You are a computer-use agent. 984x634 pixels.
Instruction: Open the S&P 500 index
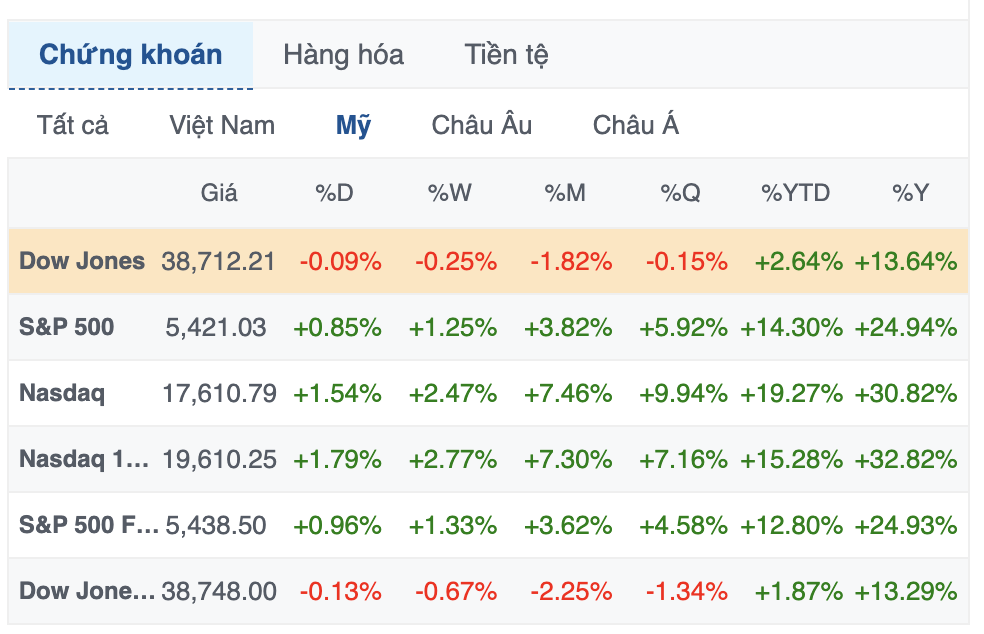click(67, 327)
